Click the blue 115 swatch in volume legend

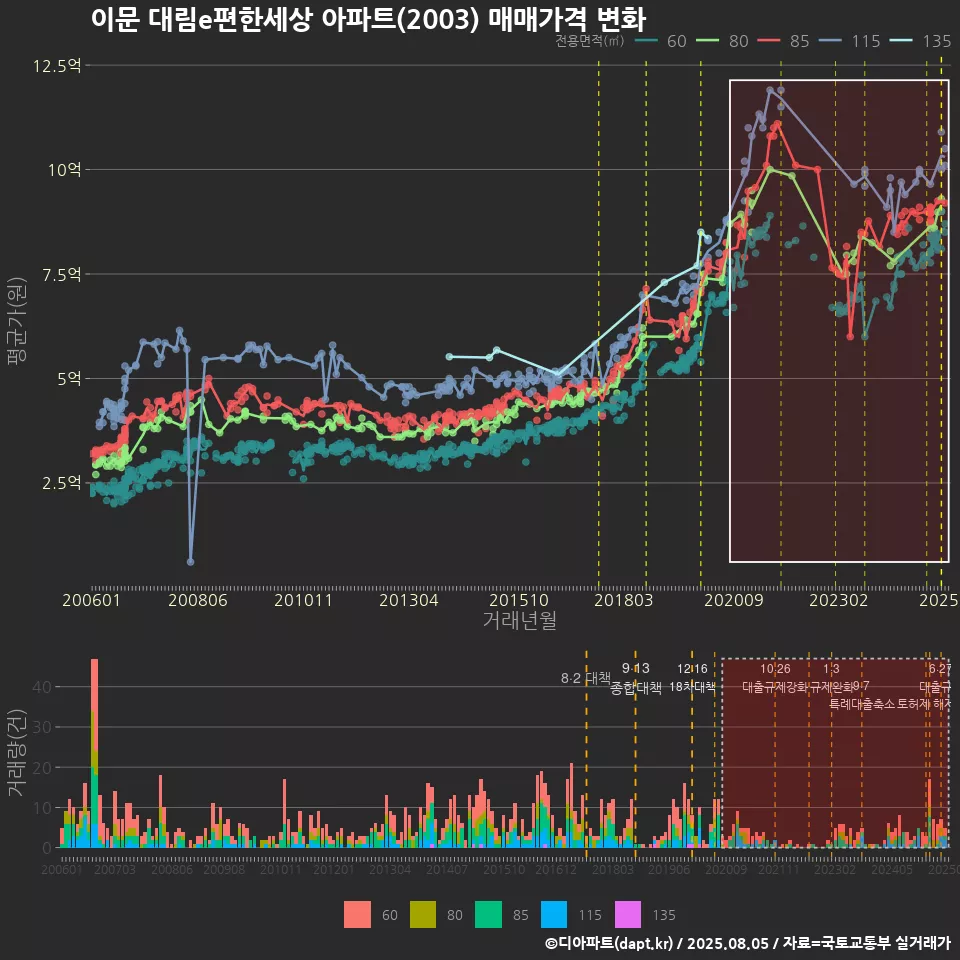(x=554, y=915)
